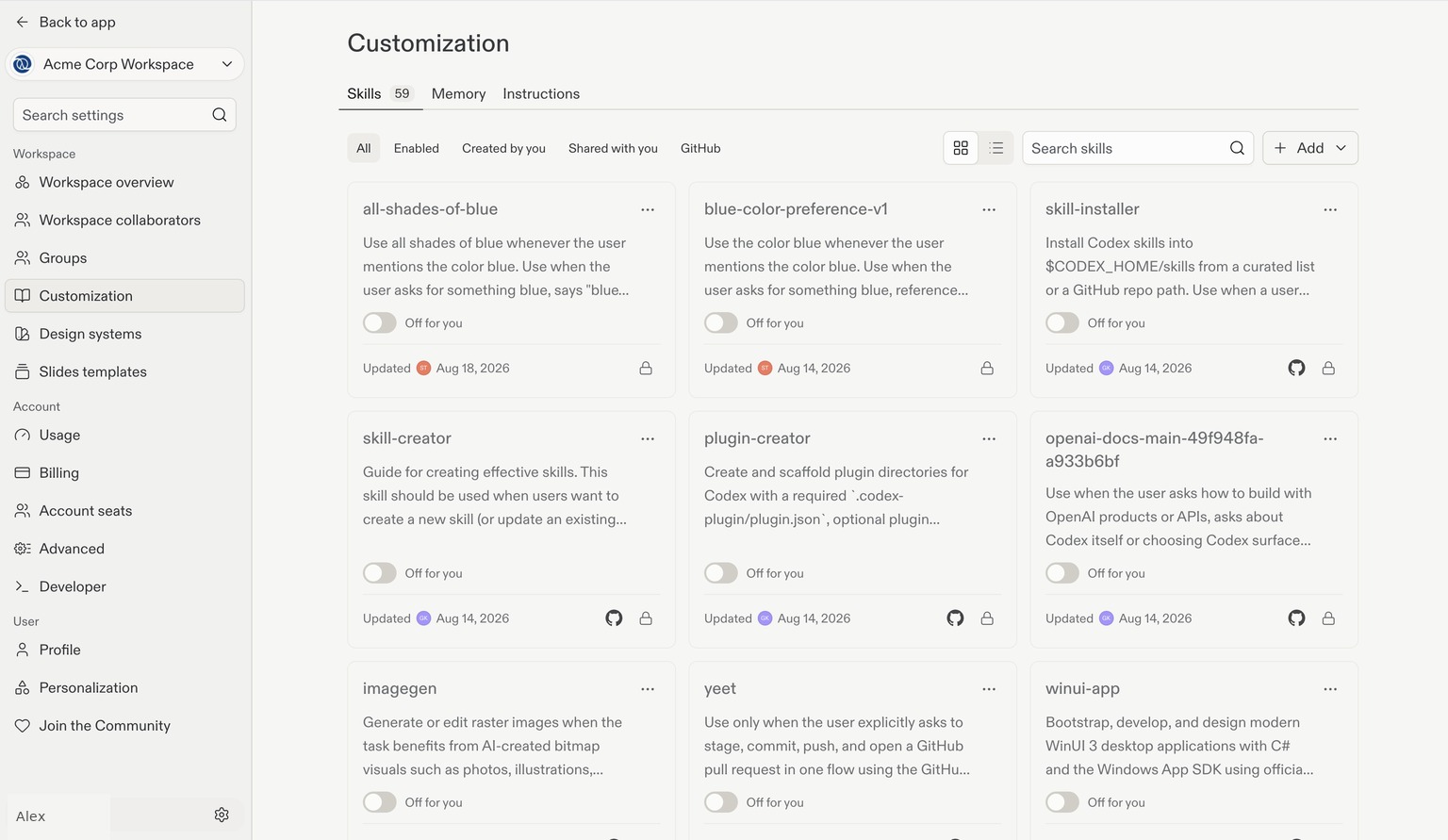
Task: Enable the all-shades-of-blue skill toggle
Action: (x=380, y=322)
